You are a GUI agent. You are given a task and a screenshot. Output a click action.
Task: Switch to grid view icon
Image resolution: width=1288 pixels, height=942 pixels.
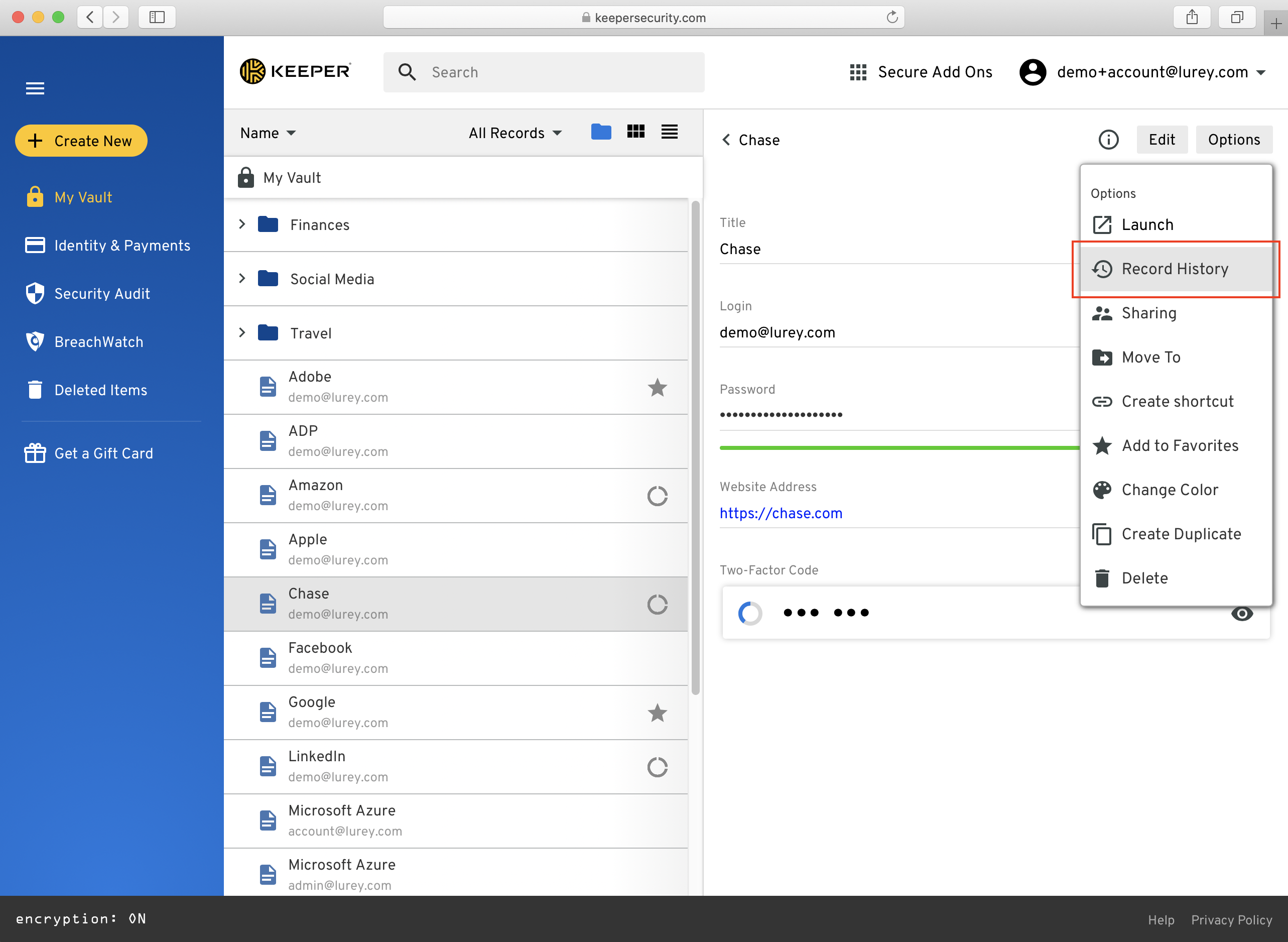tap(635, 132)
